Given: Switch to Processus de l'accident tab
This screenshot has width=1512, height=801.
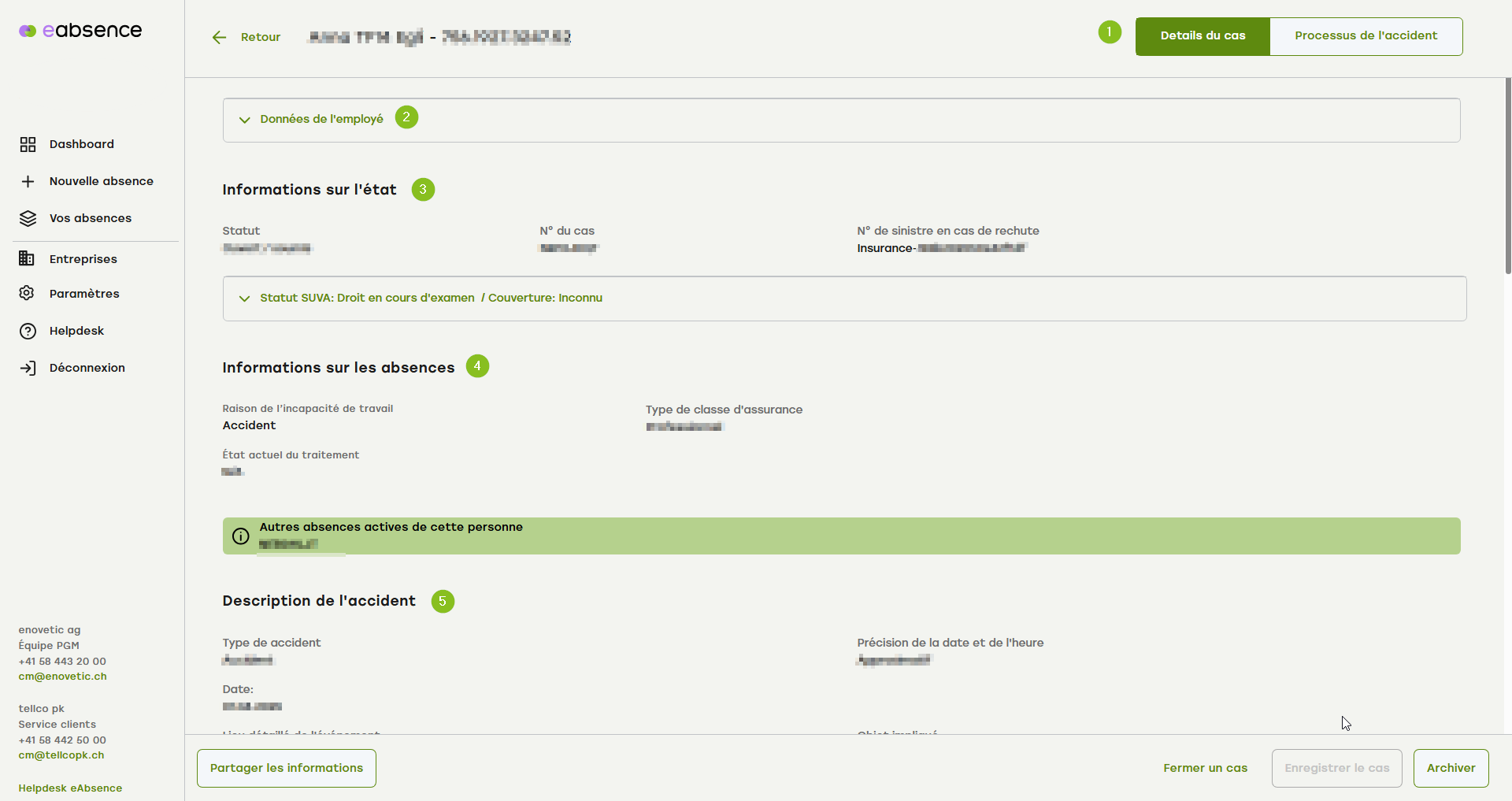Looking at the screenshot, I should [x=1366, y=36].
